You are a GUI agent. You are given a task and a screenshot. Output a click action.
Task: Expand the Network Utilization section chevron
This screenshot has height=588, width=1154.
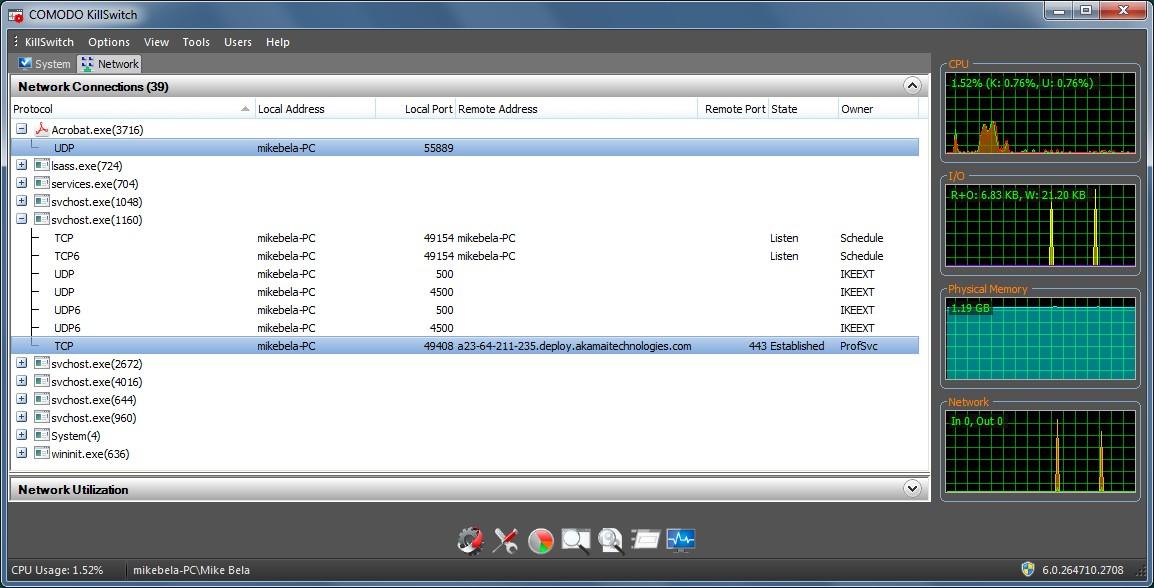coord(912,489)
